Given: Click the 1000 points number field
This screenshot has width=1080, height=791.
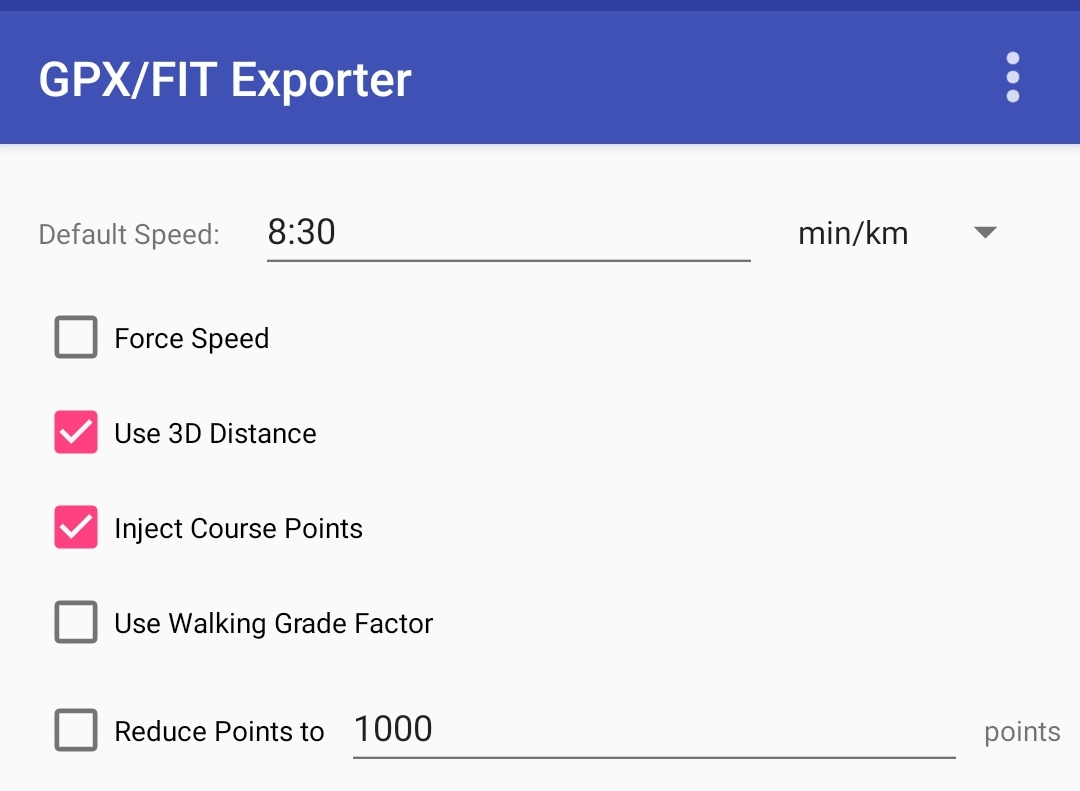Looking at the screenshot, I should 654,729.
